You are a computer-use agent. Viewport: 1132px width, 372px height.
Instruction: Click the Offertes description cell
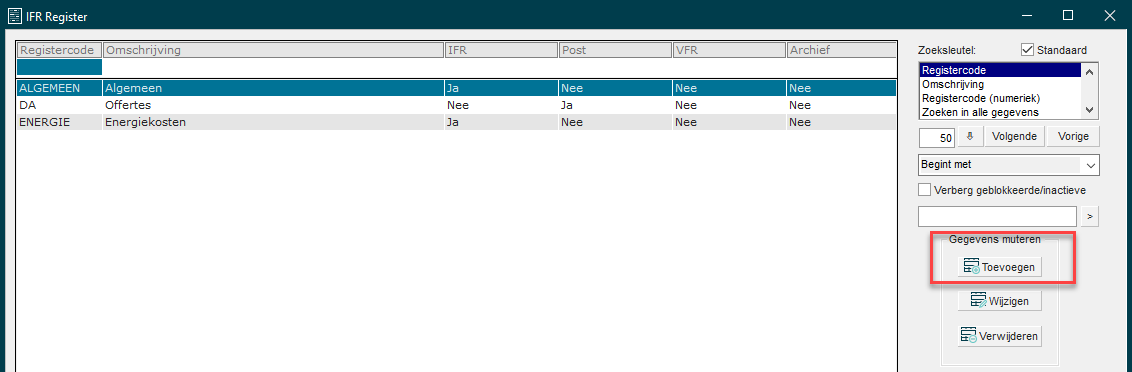[x=274, y=105]
